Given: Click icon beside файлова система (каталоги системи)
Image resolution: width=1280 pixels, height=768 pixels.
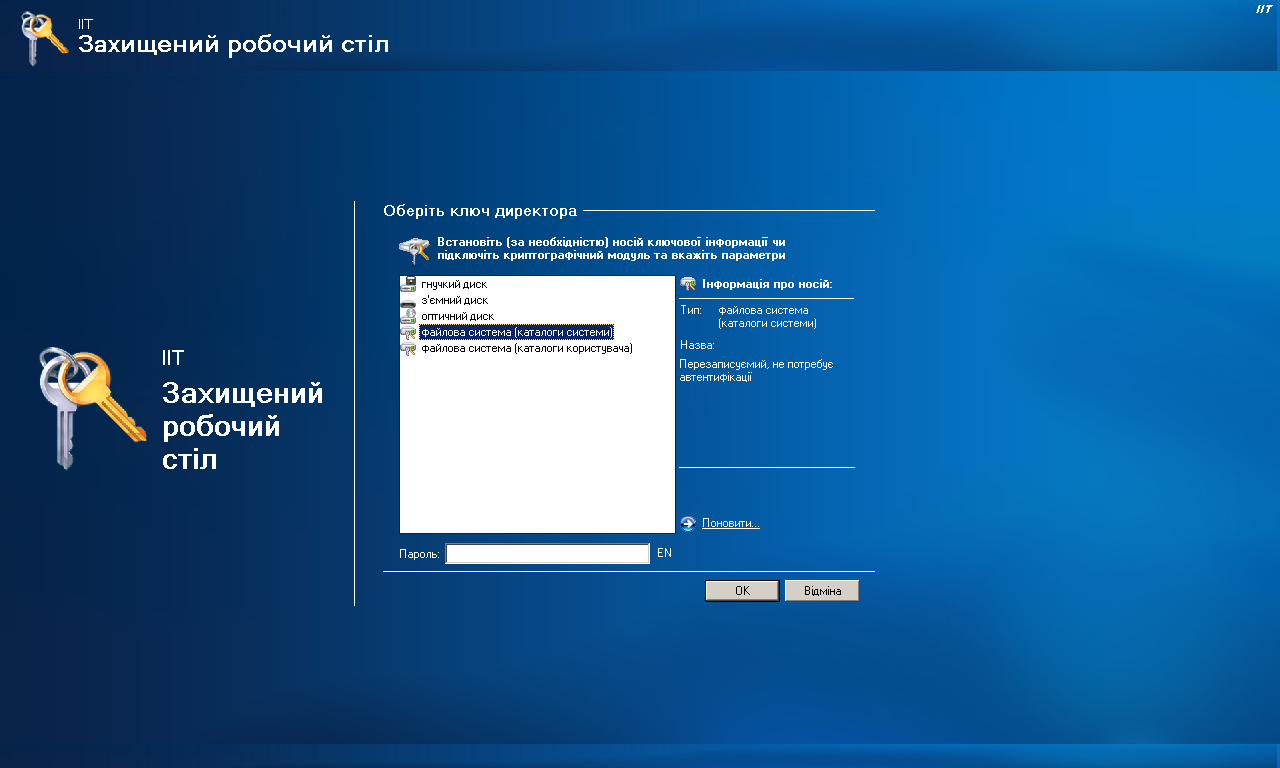Looking at the screenshot, I should pyautogui.click(x=408, y=332).
